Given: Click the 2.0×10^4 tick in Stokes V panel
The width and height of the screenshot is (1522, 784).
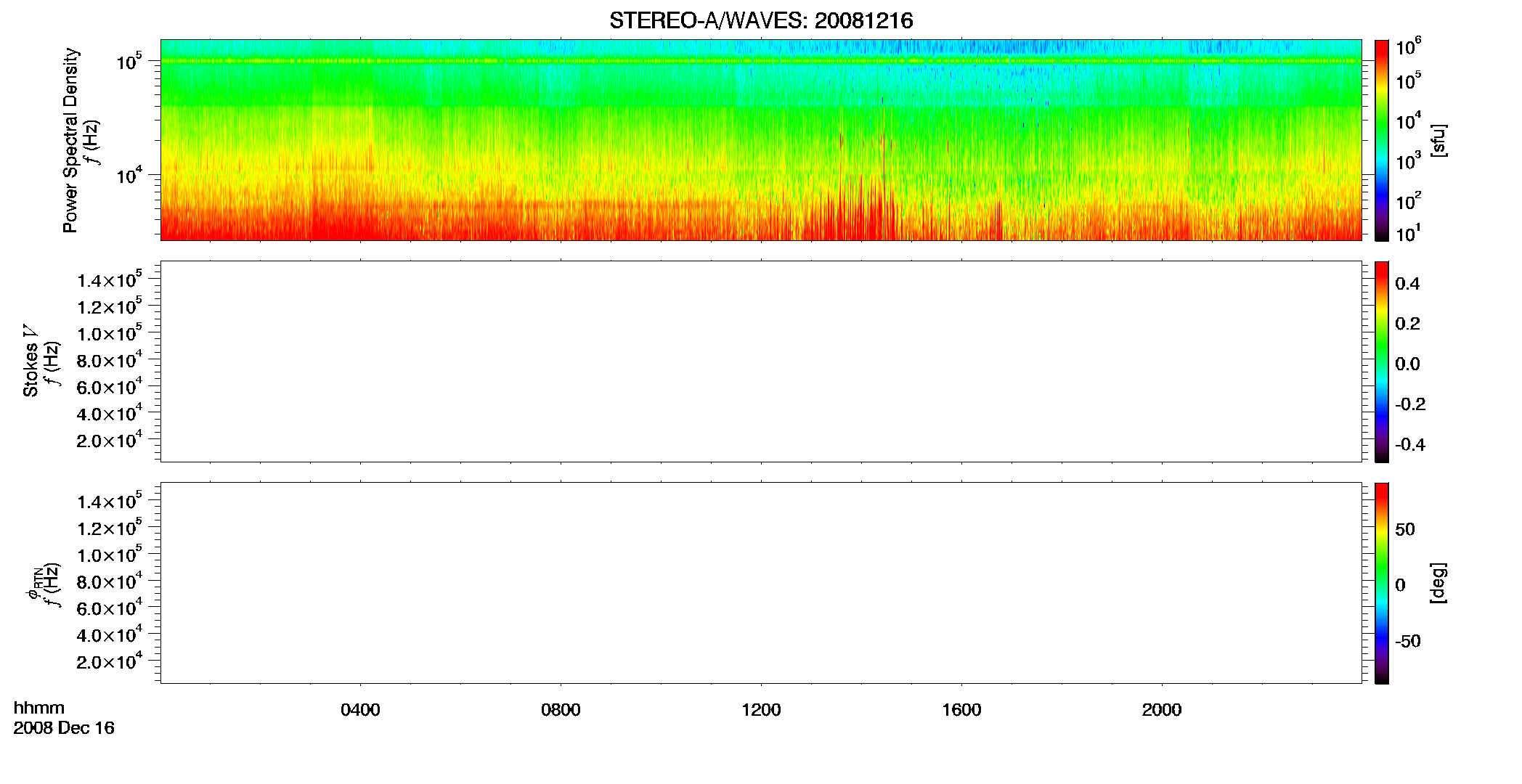Looking at the screenshot, I should [110, 440].
